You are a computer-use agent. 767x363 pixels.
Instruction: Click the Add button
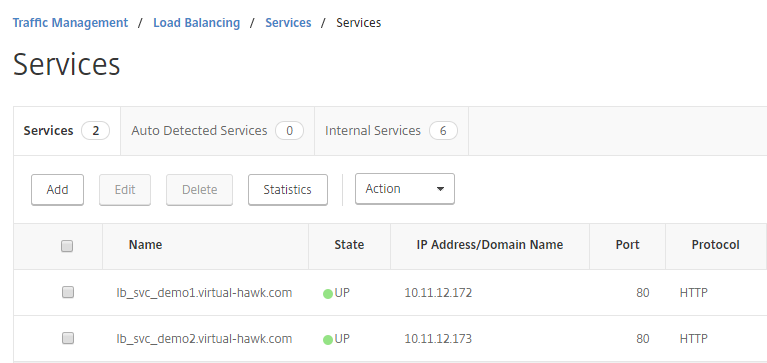coord(57,190)
